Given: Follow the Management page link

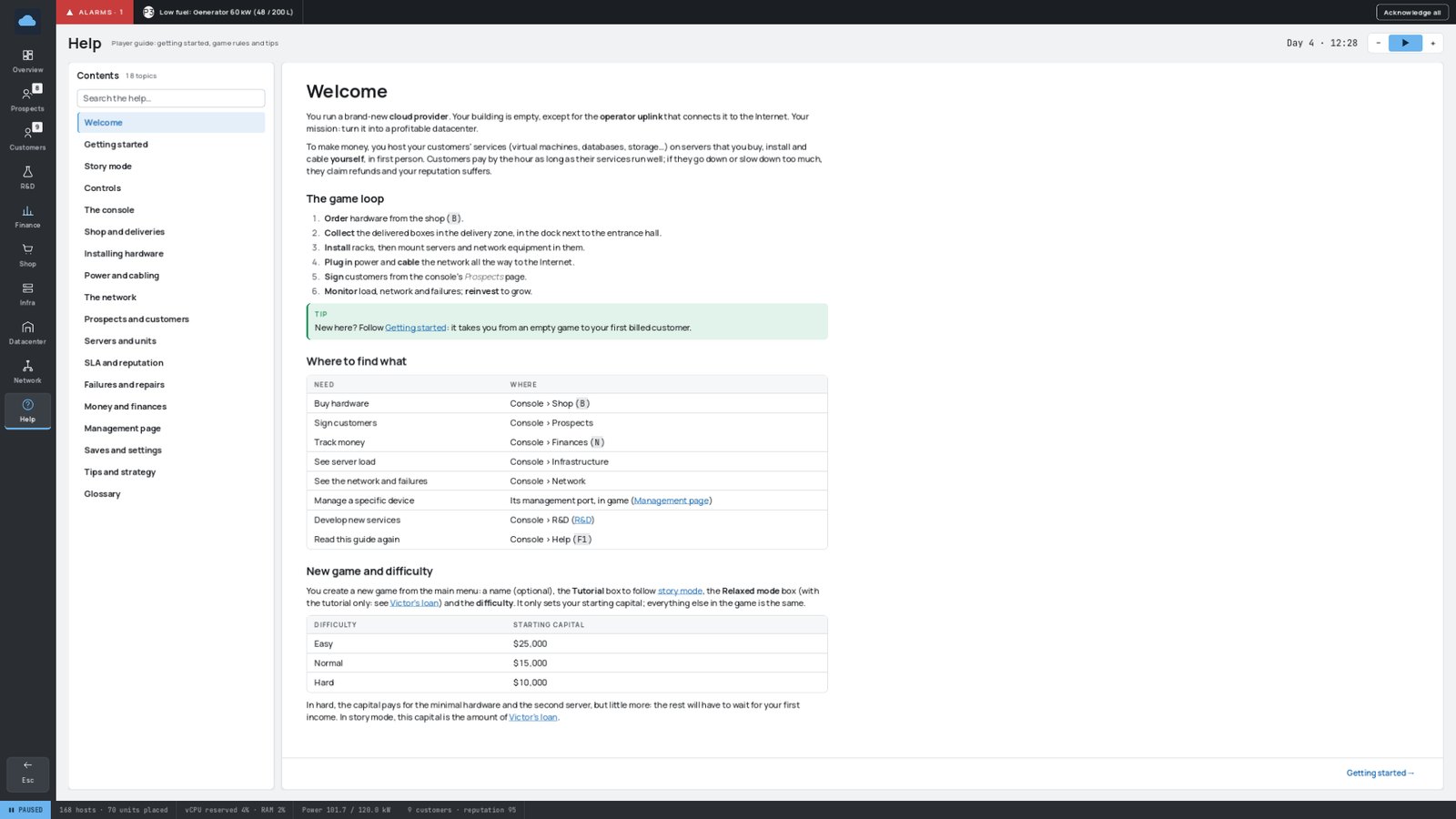Looking at the screenshot, I should 672,500.
